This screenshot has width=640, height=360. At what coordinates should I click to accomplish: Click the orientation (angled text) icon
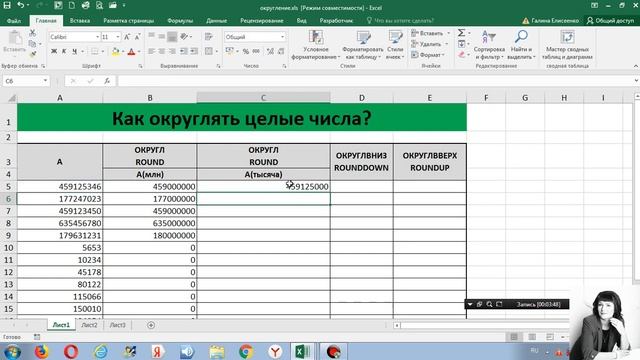184,37
